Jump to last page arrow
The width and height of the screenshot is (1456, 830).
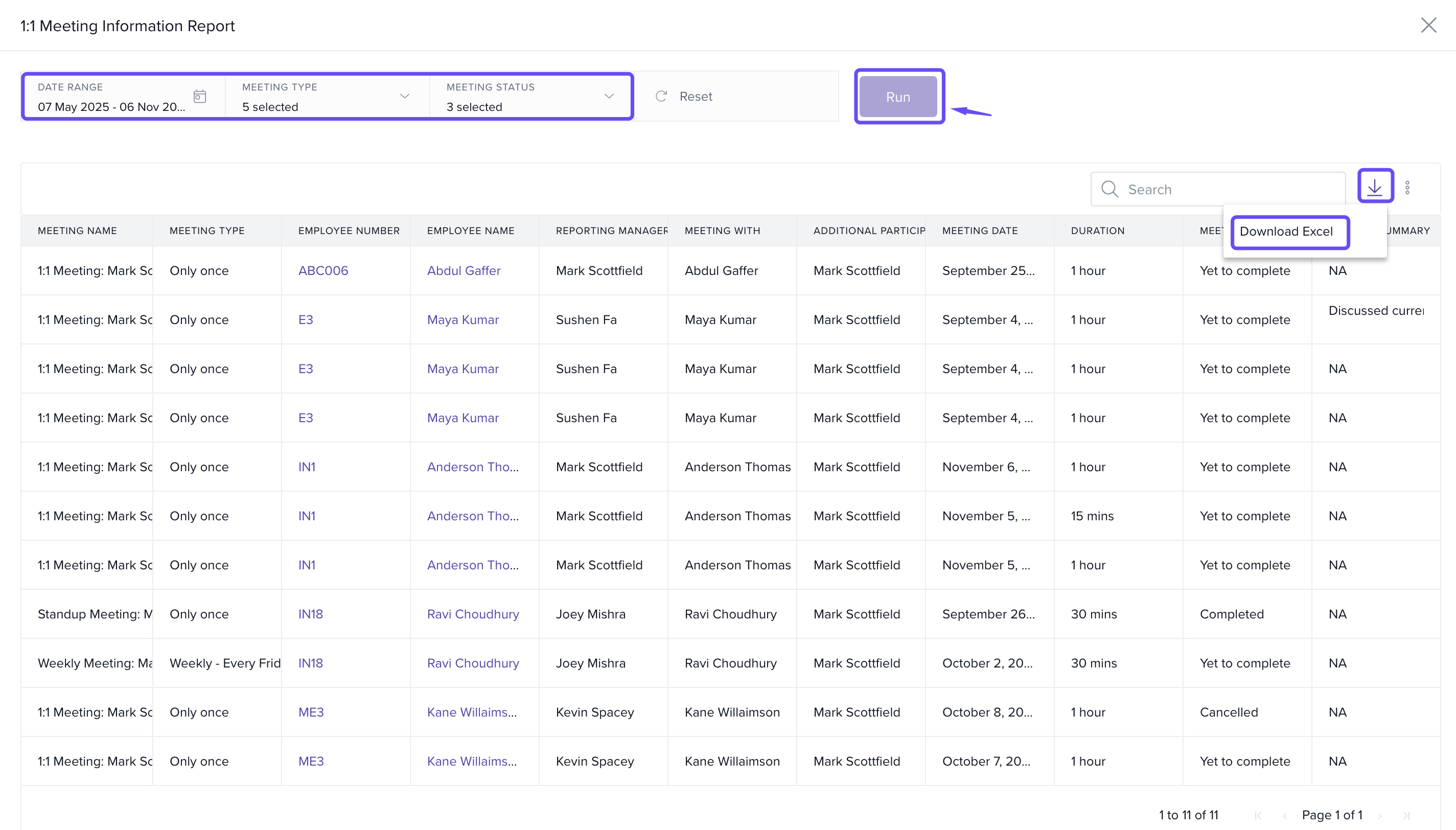coord(1406,815)
